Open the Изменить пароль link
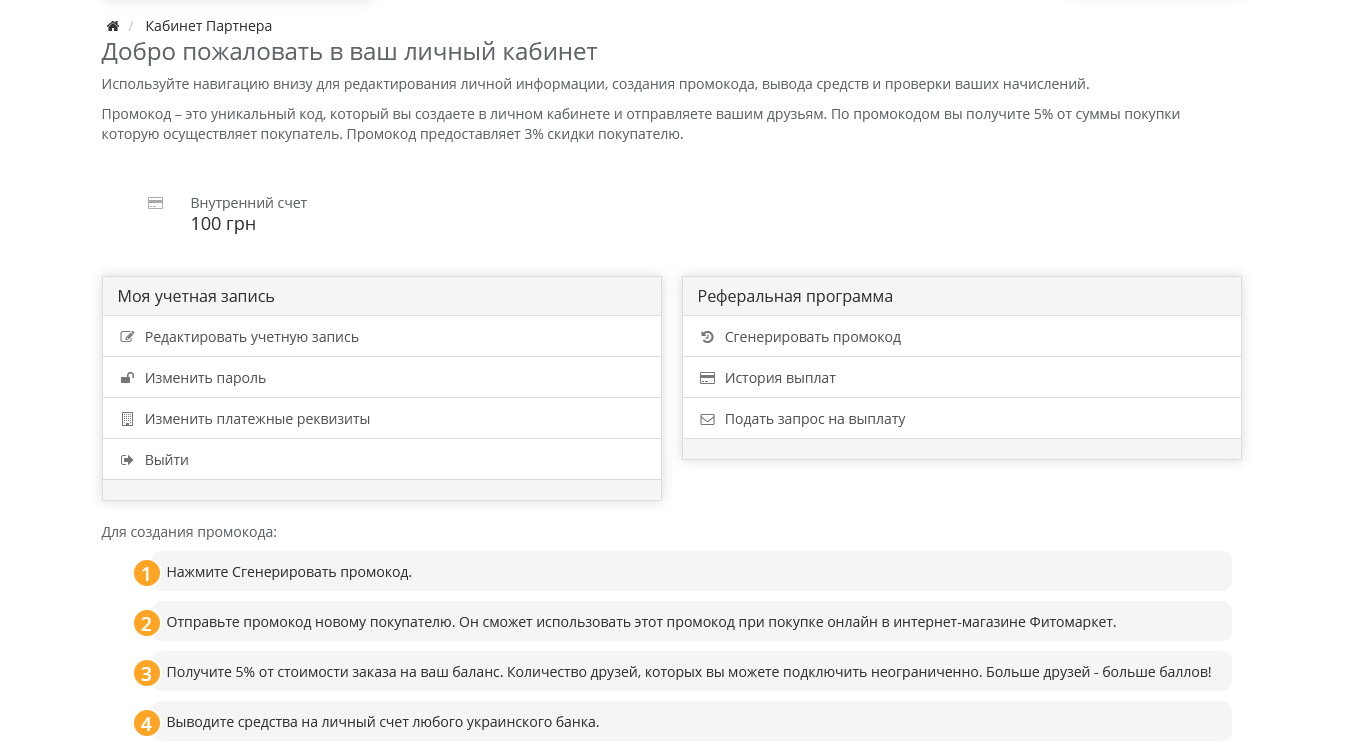 [x=205, y=378]
